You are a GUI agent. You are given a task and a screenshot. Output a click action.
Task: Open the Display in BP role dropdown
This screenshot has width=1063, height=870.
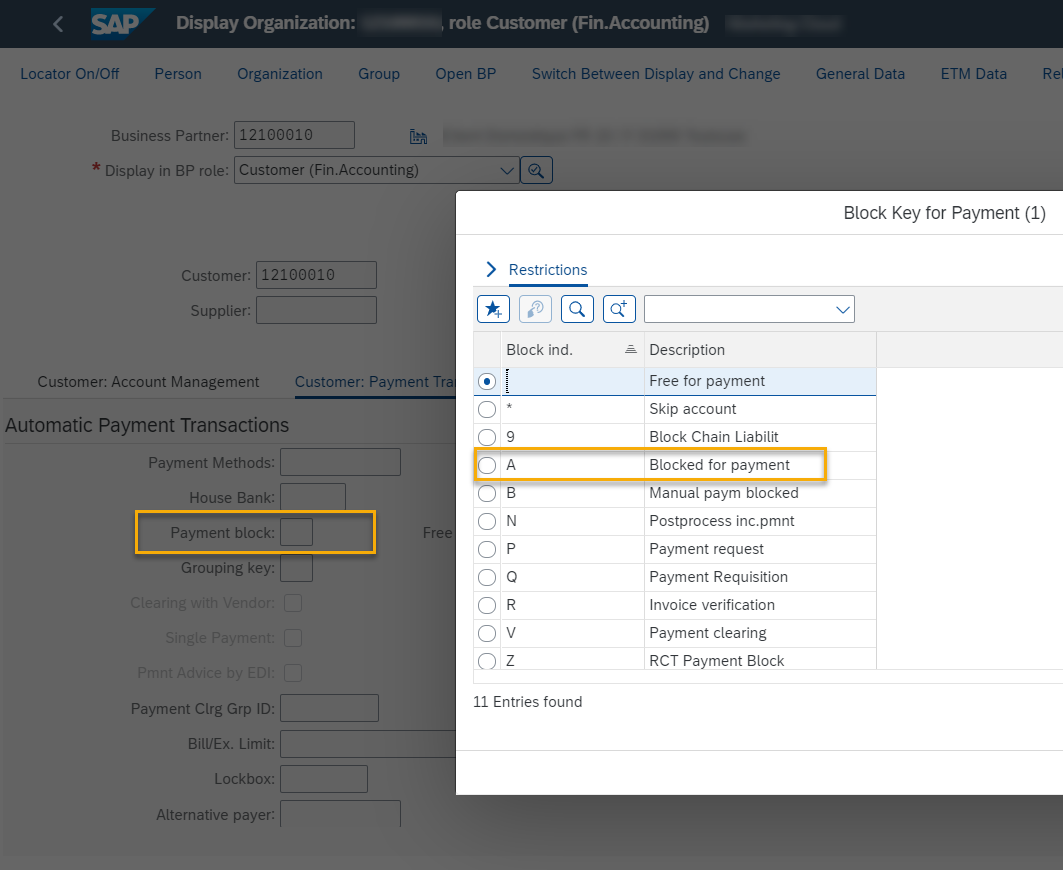(x=506, y=170)
